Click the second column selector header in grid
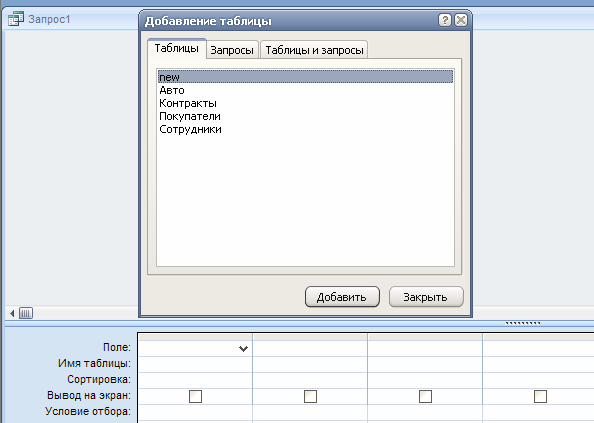The height and width of the screenshot is (423, 594). 310,337
